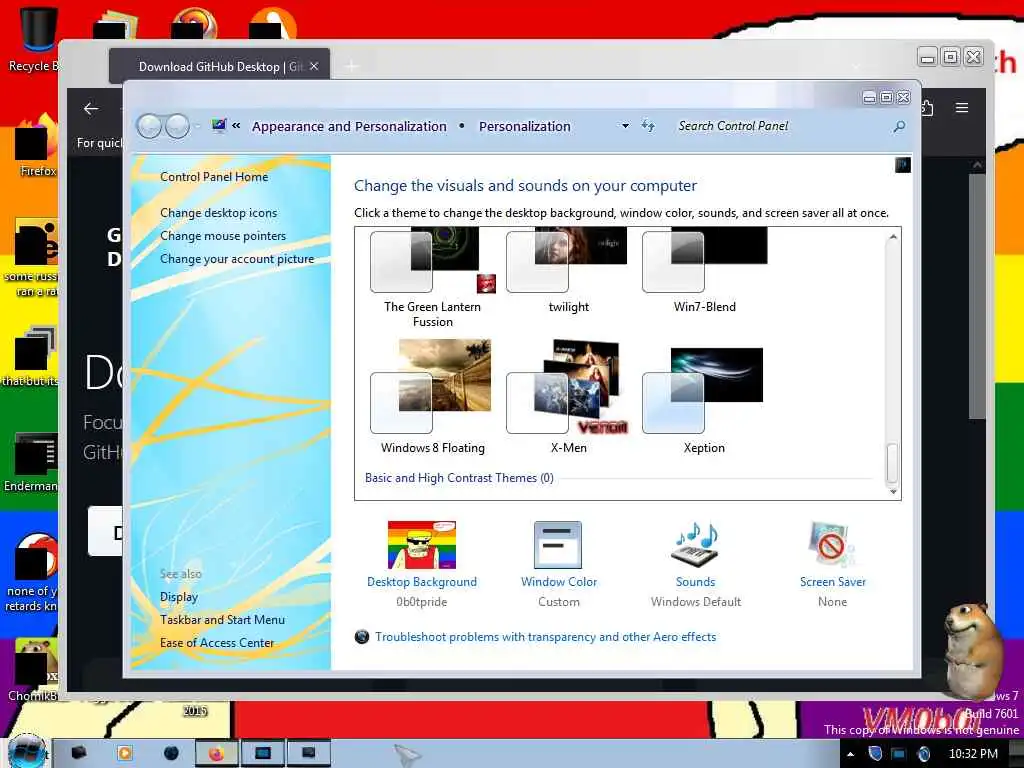1024x768 pixels.
Task: Open Display in See also
Action: coord(179,597)
